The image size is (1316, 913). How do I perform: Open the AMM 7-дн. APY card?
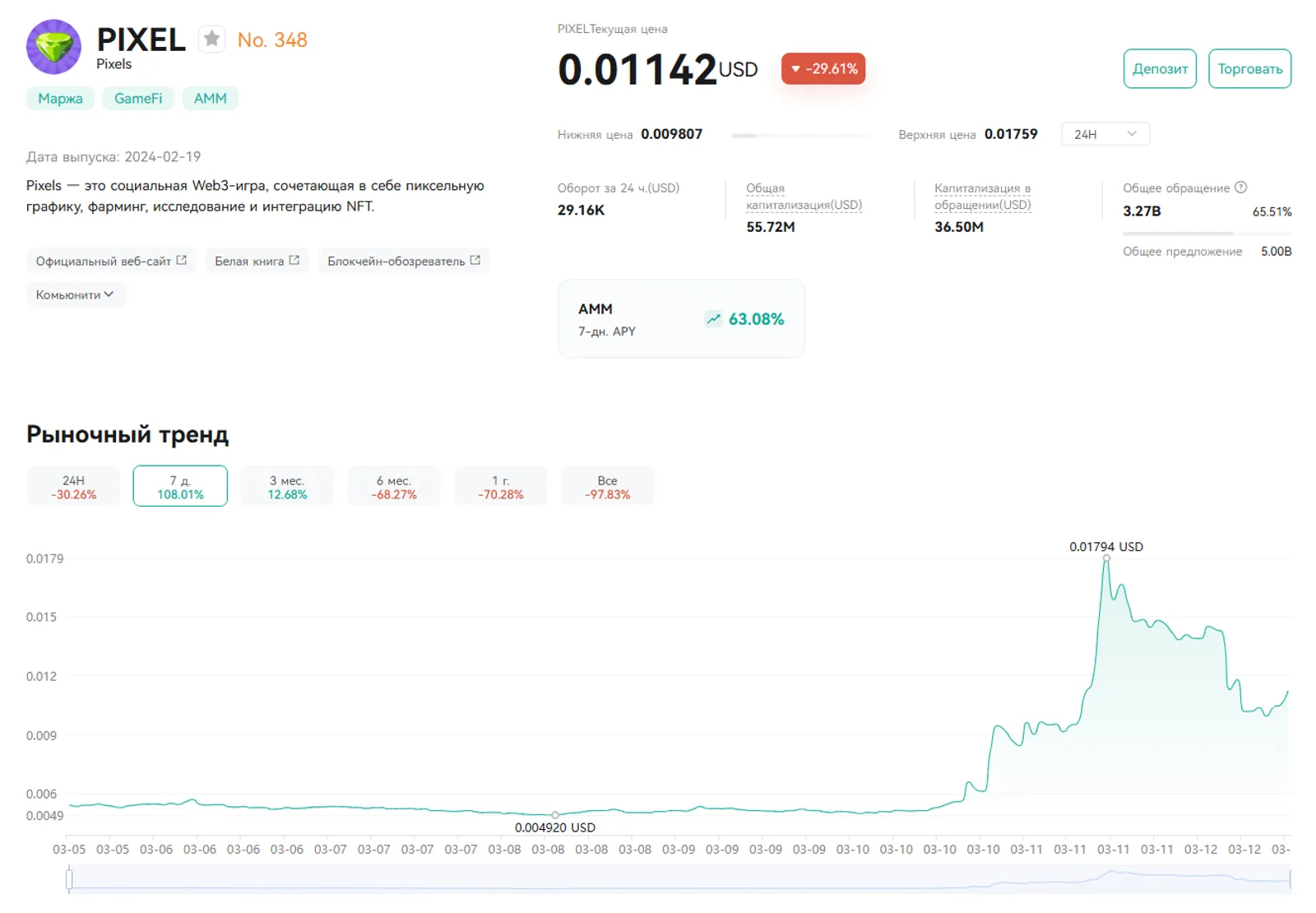681,319
